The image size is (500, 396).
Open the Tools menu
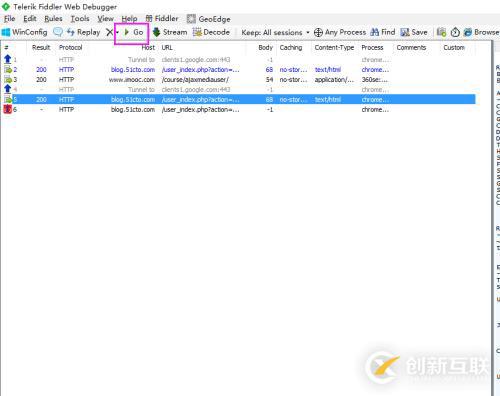pyautogui.click(x=80, y=19)
